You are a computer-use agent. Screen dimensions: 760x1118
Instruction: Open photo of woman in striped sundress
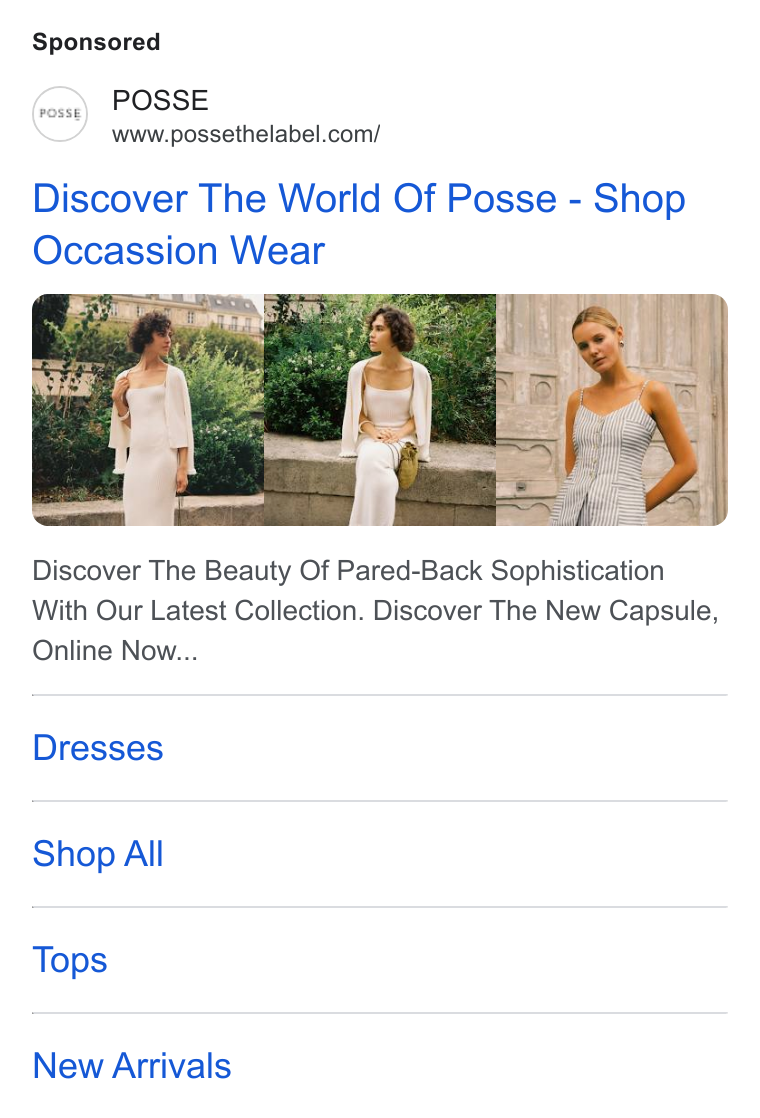(x=612, y=410)
